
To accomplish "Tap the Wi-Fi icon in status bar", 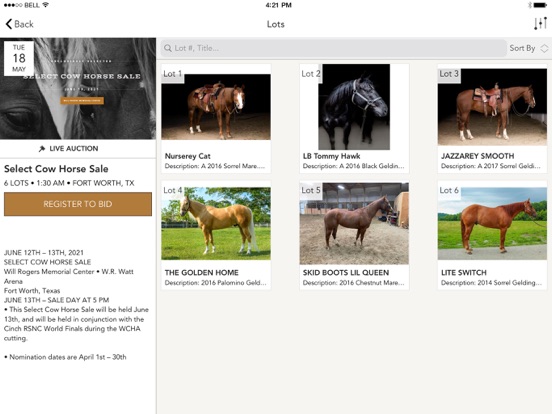I will (x=45, y=5).
